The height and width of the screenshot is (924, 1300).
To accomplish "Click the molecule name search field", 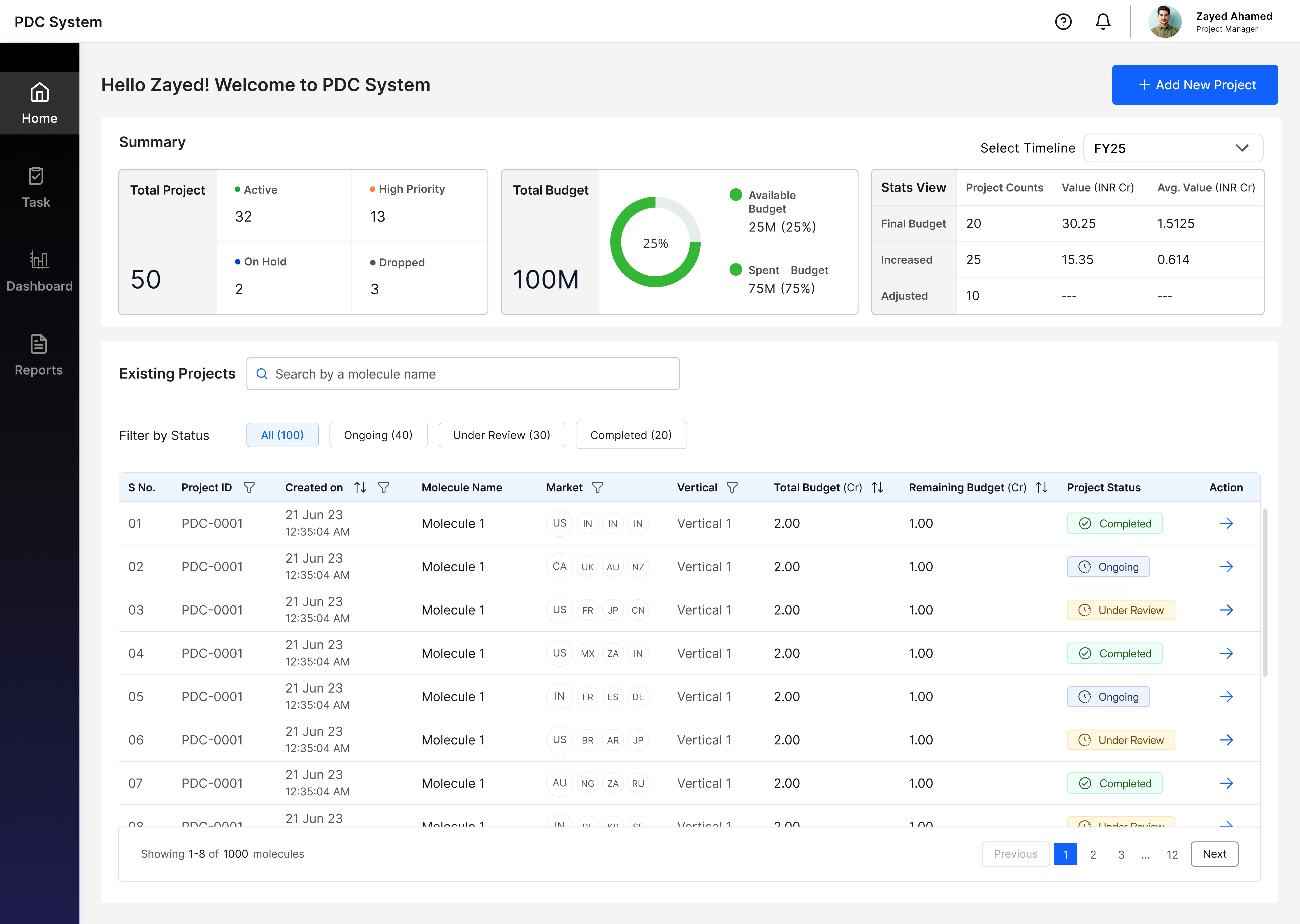I will pyautogui.click(x=462, y=374).
